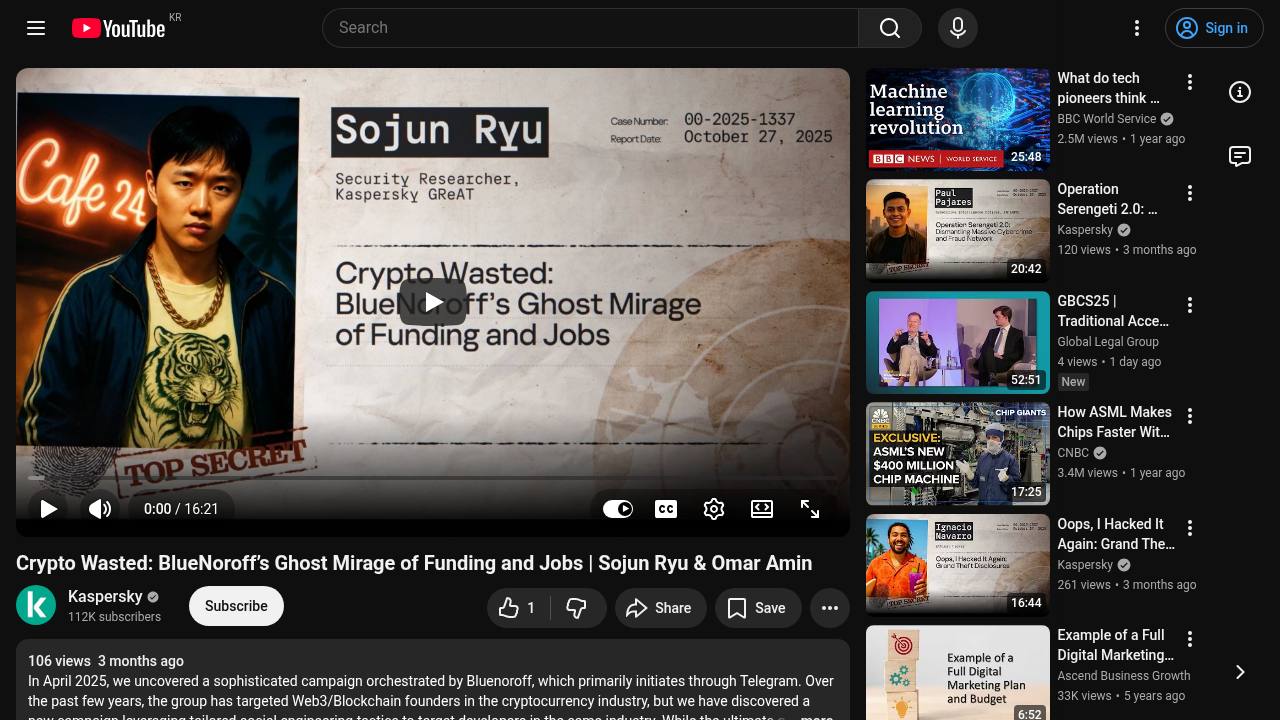Open options for Operation Serengeti 2.0 video
Viewport: 1280px width, 720px height.
pos(1190,193)
